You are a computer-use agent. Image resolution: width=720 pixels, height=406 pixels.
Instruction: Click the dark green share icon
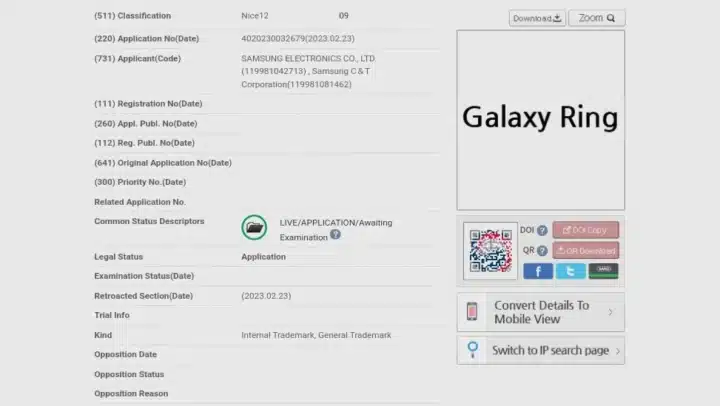point(603,271)
